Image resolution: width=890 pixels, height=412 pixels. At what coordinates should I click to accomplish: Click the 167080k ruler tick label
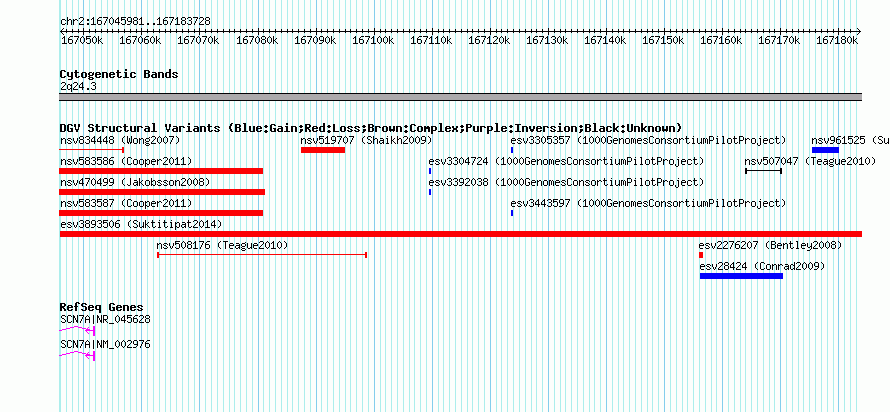[257, 41]
